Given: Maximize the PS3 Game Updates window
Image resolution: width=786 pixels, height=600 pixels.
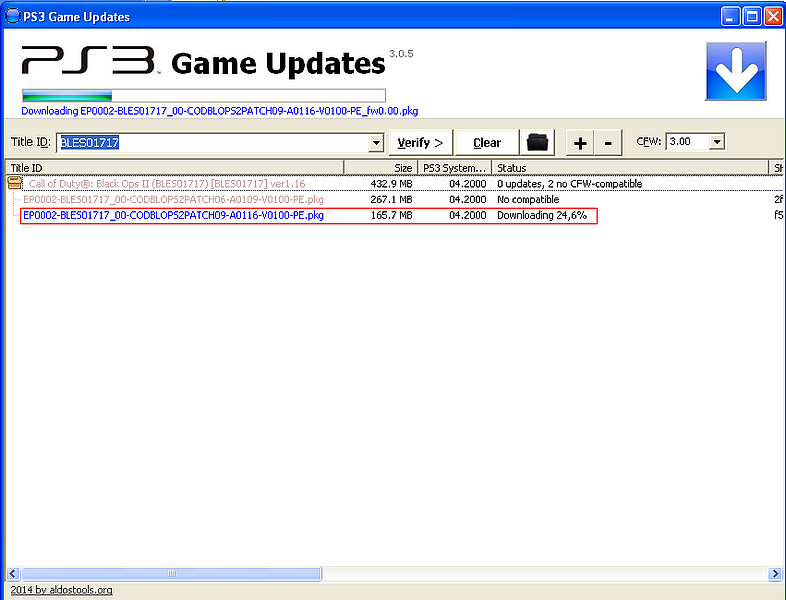Looking at the screenshot, I should click(752, 17).
